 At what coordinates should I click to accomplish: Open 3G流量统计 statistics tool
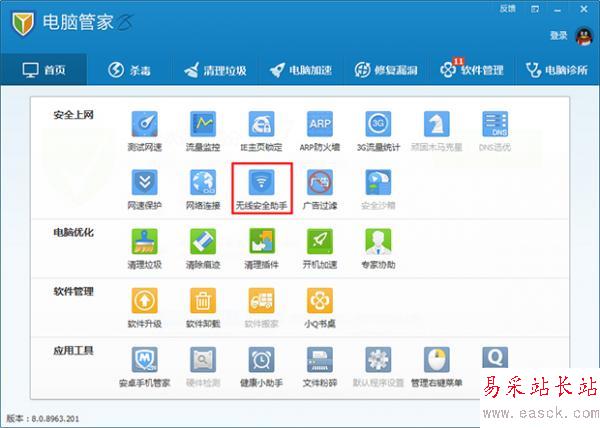tap(378, 131)
